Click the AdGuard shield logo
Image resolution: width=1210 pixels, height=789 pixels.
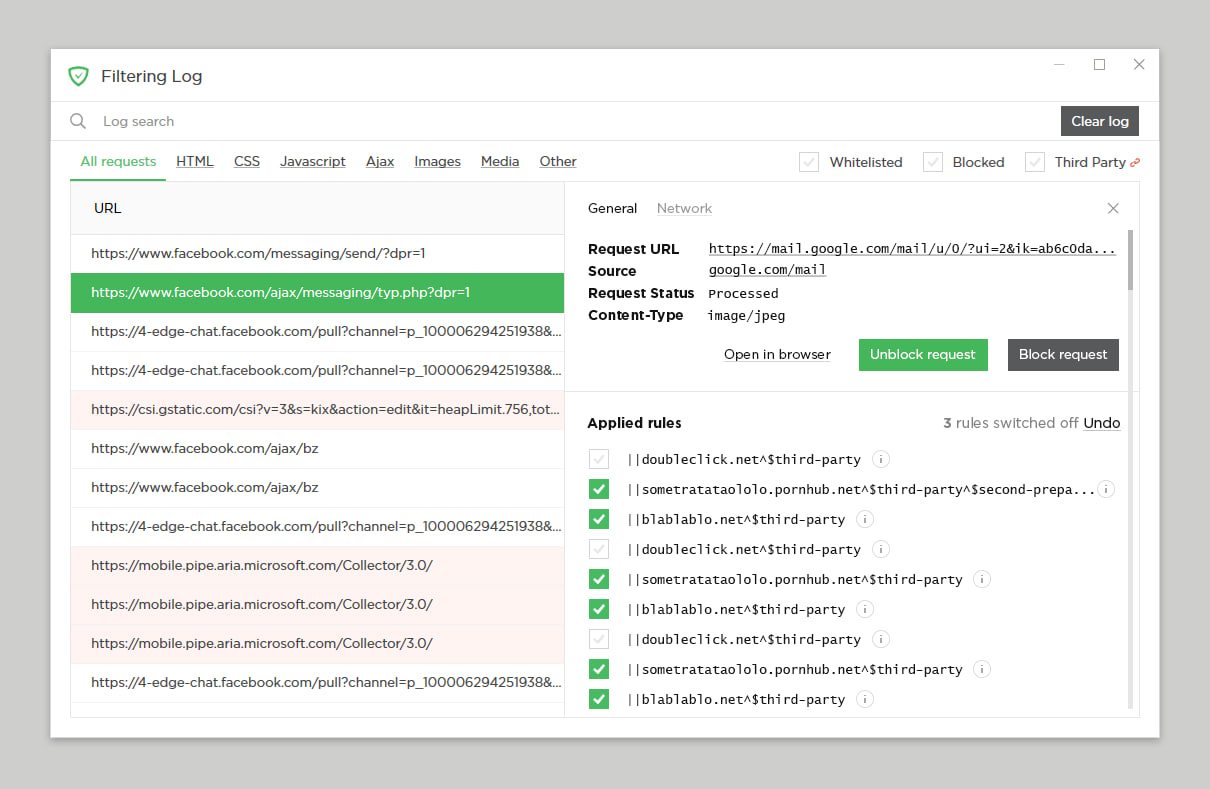(x=78, y=76)
